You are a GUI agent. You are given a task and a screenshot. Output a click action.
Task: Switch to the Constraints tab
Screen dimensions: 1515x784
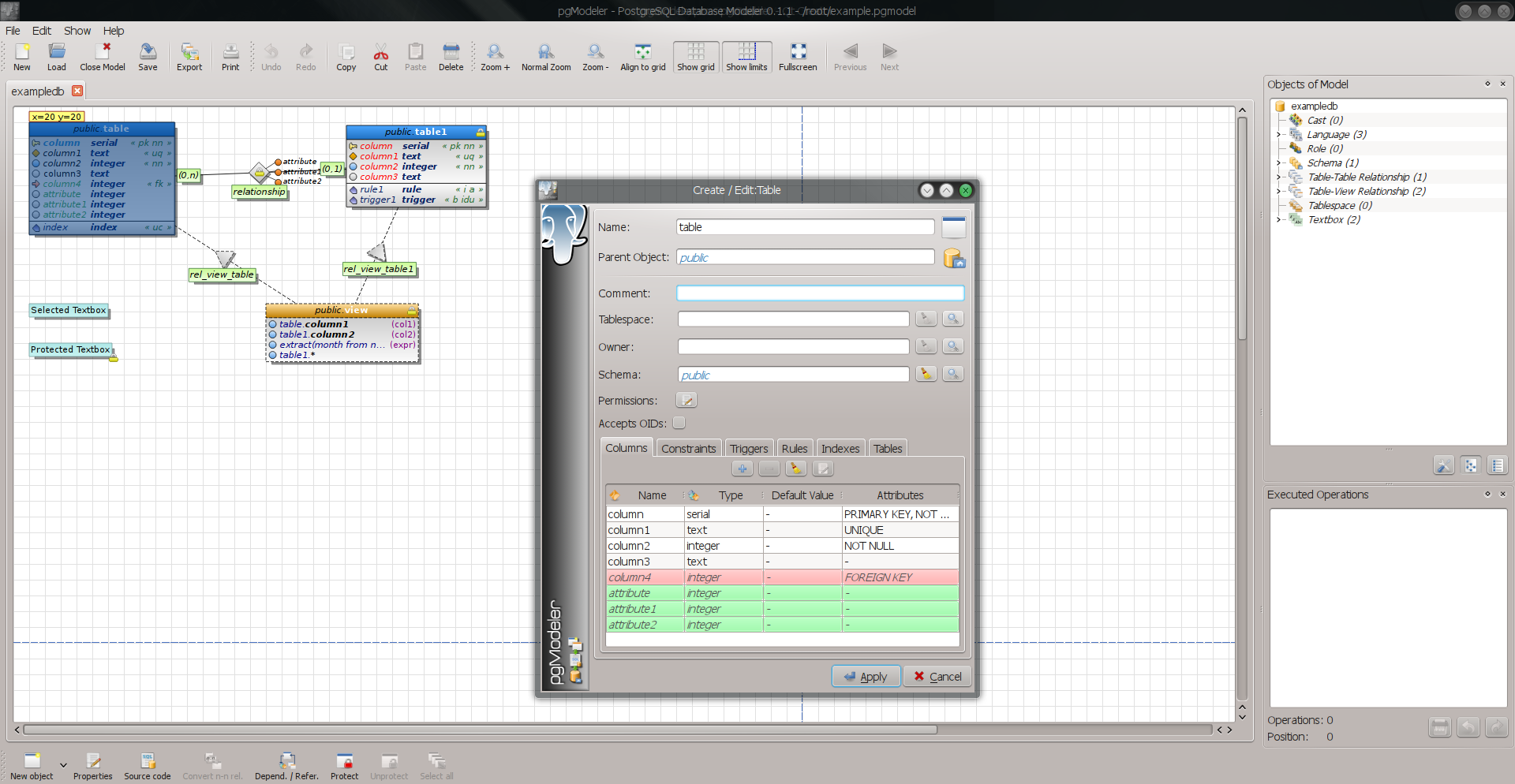pos(688,449)
